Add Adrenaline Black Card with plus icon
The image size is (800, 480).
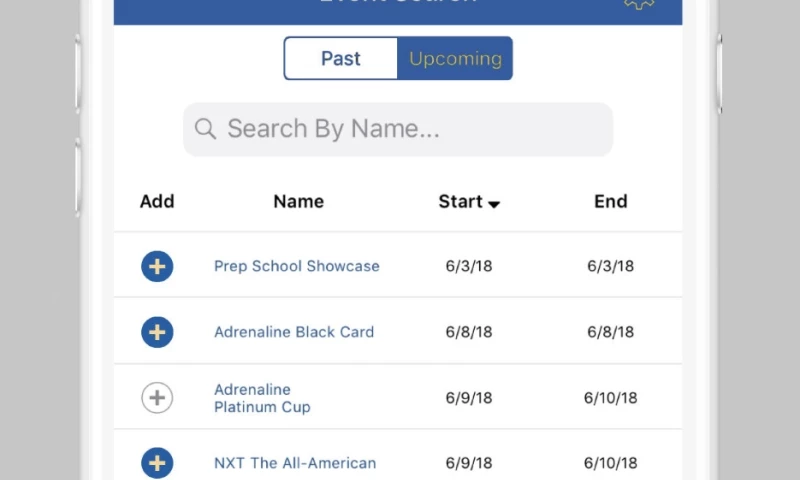[157, 332]
